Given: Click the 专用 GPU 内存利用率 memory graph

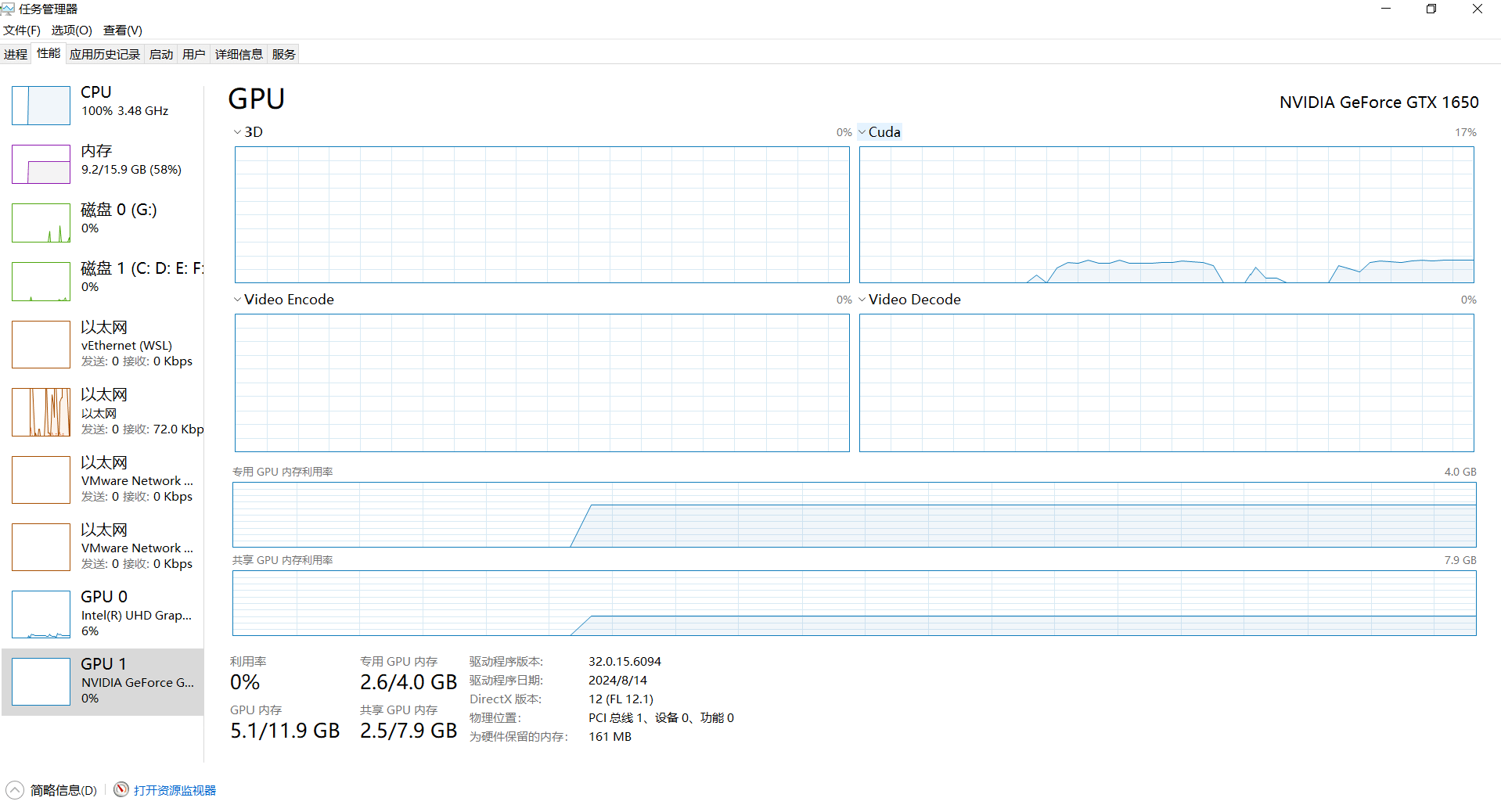Looking at the screenshot, I should (x=854, y=515).
